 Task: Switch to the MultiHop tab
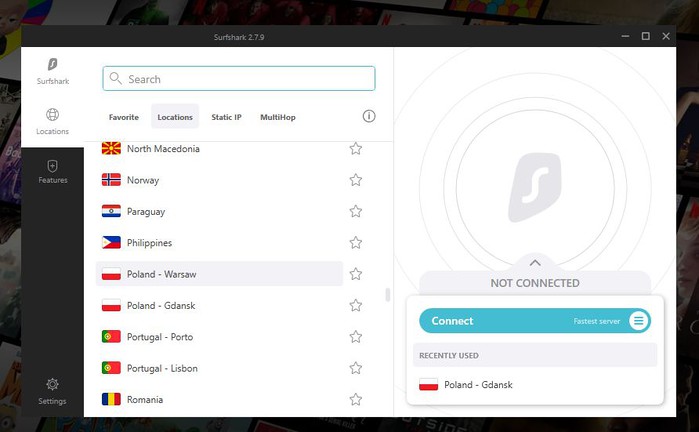[x=278, y=117]
